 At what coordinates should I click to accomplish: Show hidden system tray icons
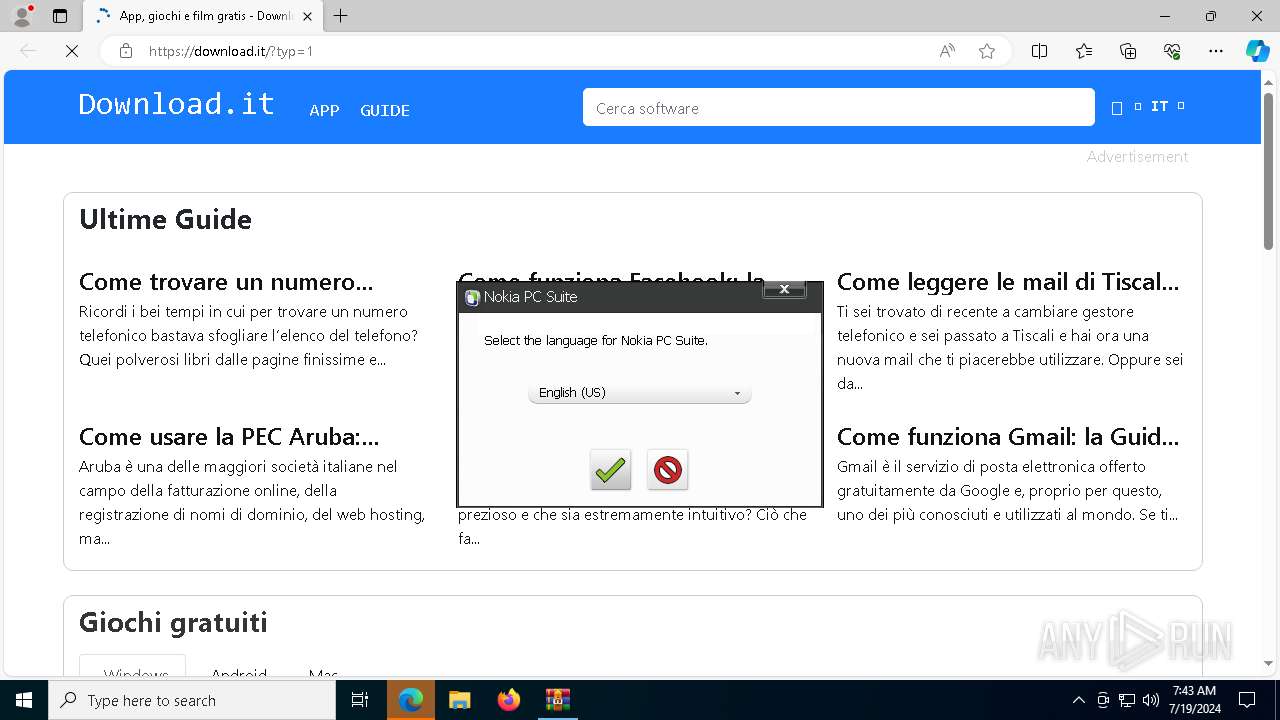(1078, 700)
